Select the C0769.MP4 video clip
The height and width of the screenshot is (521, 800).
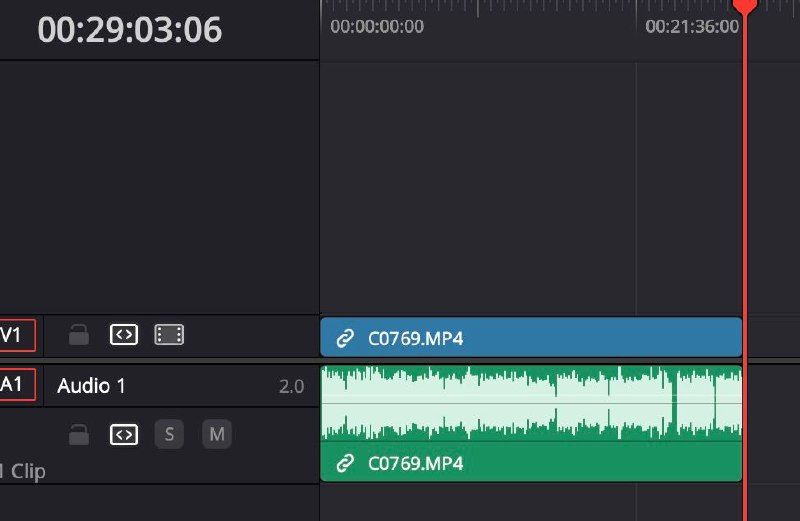point(531,337)
